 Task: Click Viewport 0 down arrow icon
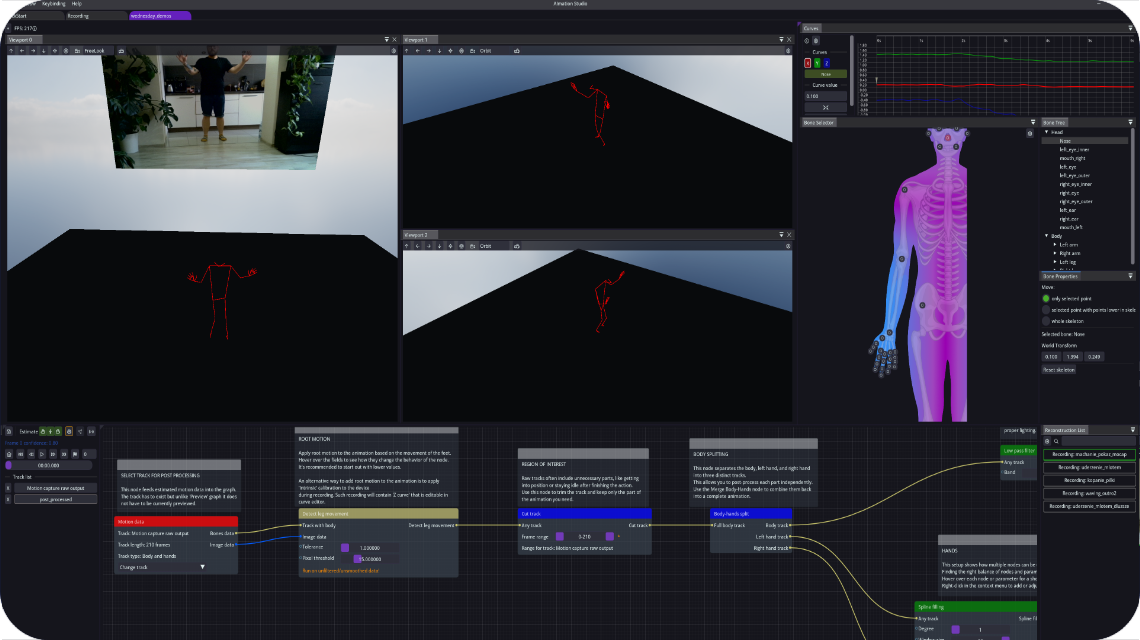[x=44, y=51]
